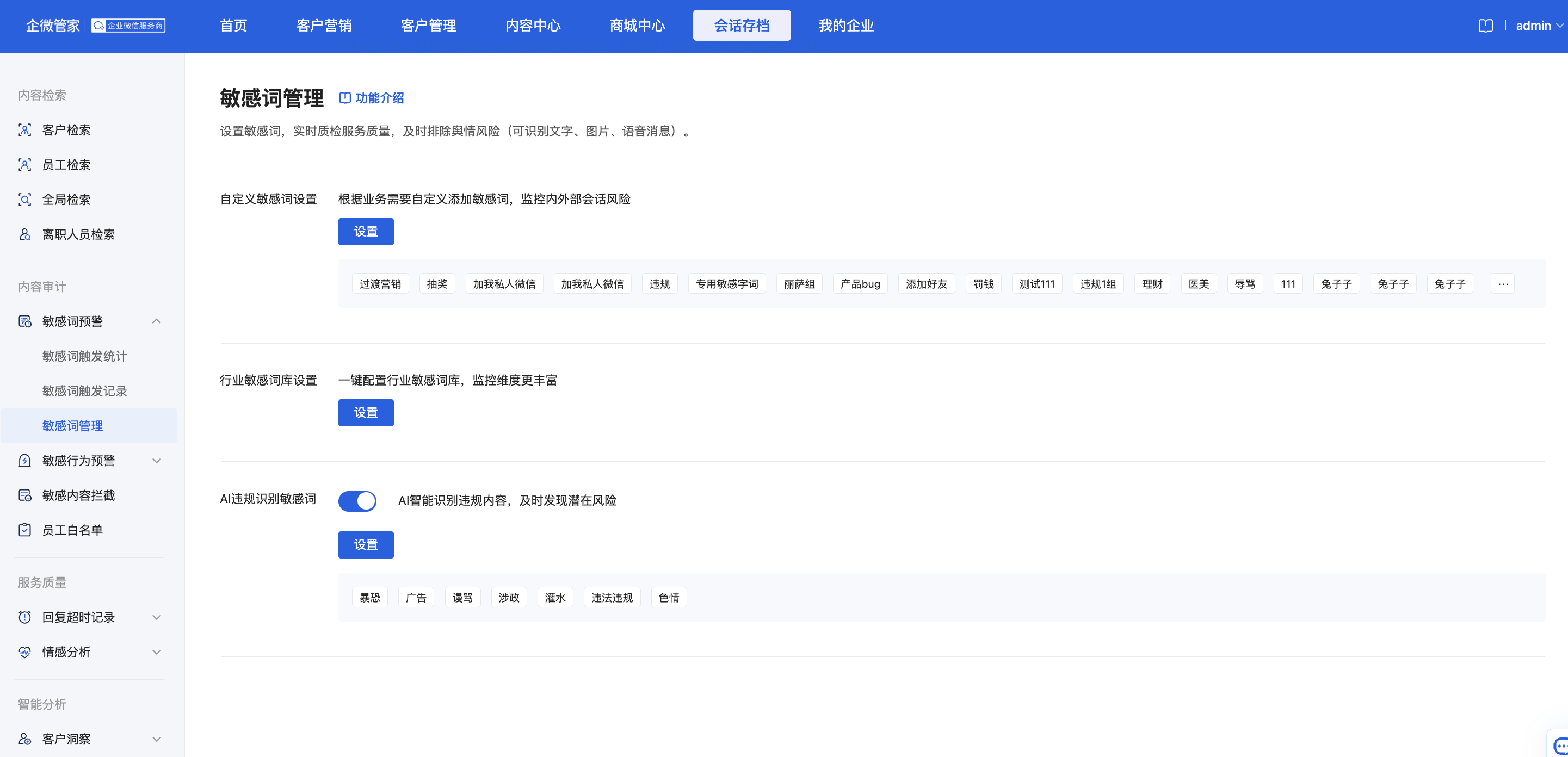Switch to the 内容中心 tab
The height and width of the screenshot is (757, 1568).
pyautogui.click(x=533, y=26)
